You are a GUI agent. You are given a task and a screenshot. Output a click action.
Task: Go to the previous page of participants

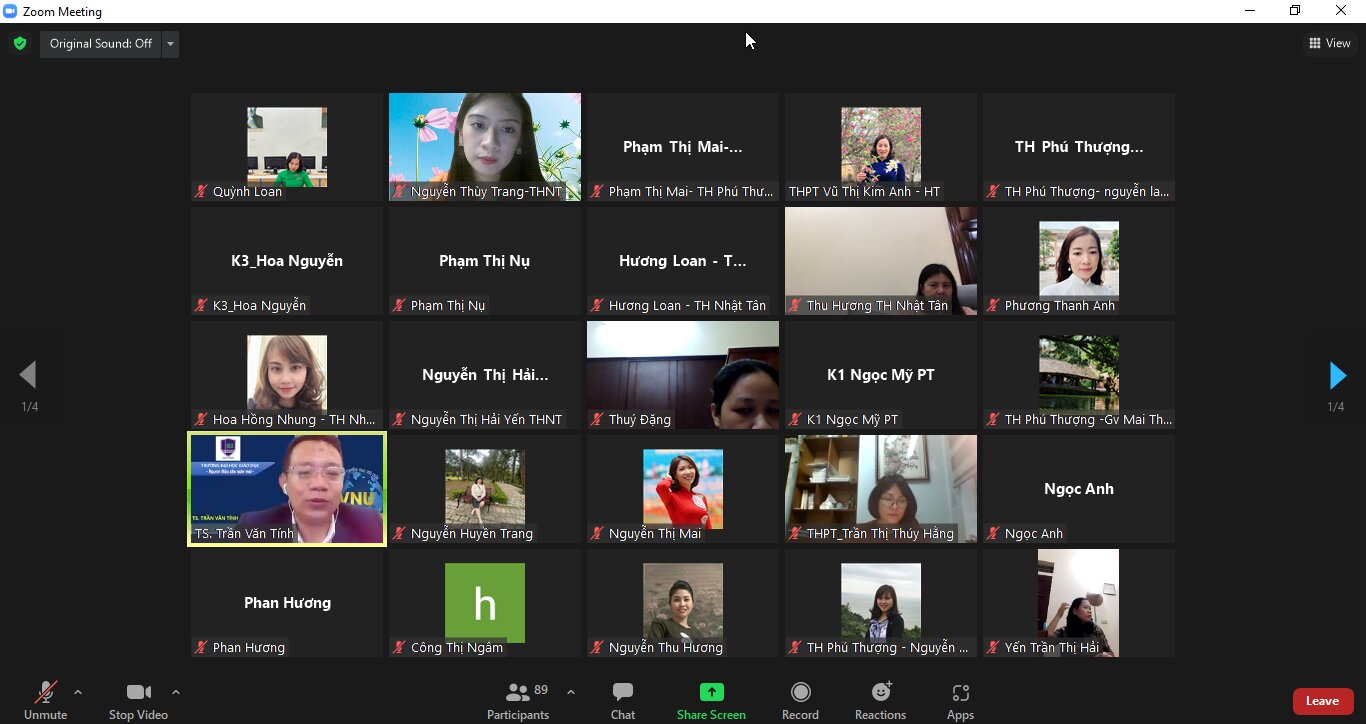[28, 376]
